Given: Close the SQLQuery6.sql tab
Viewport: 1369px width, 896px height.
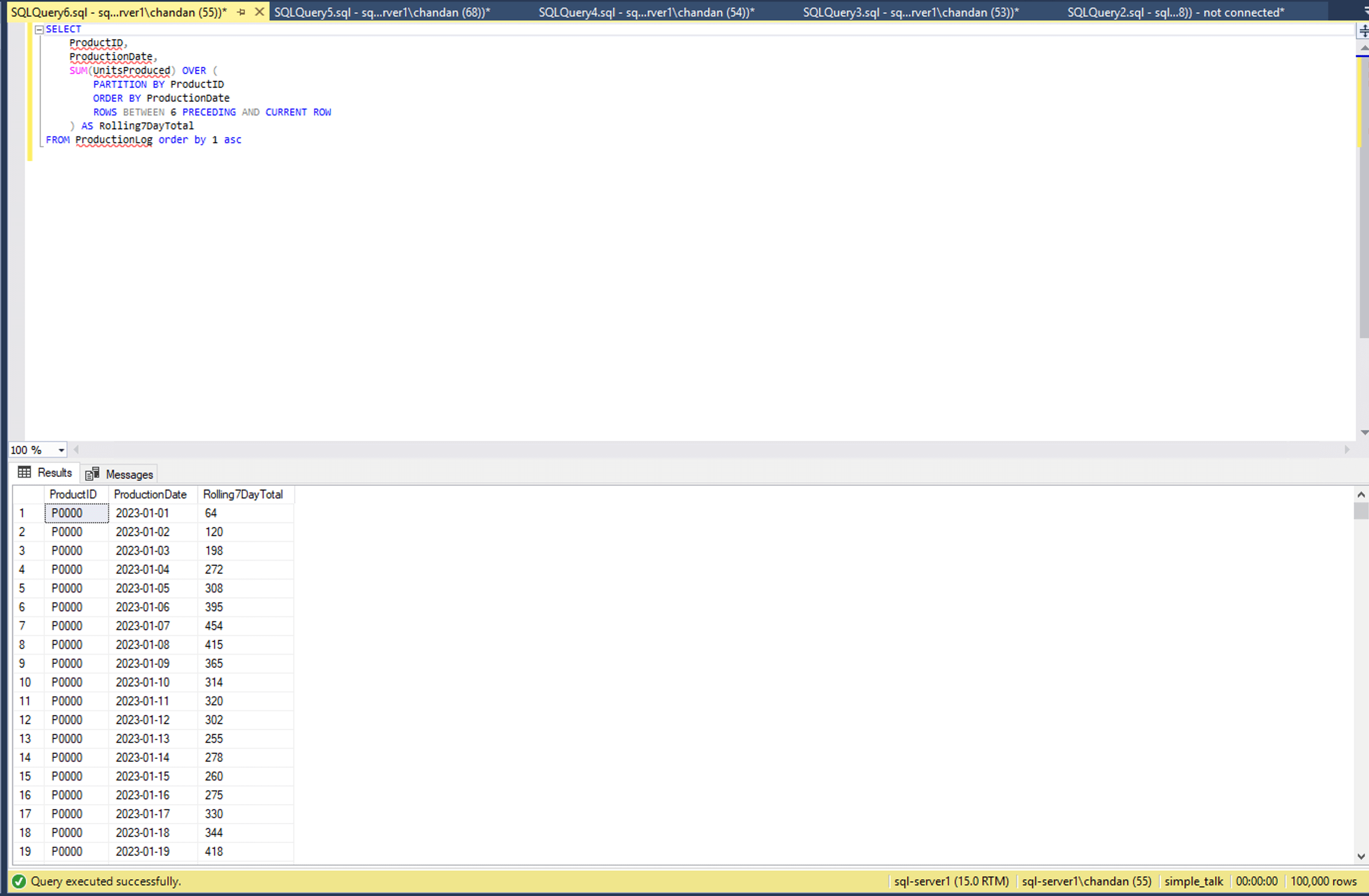Looking at the screenshot, I should 260,12.
